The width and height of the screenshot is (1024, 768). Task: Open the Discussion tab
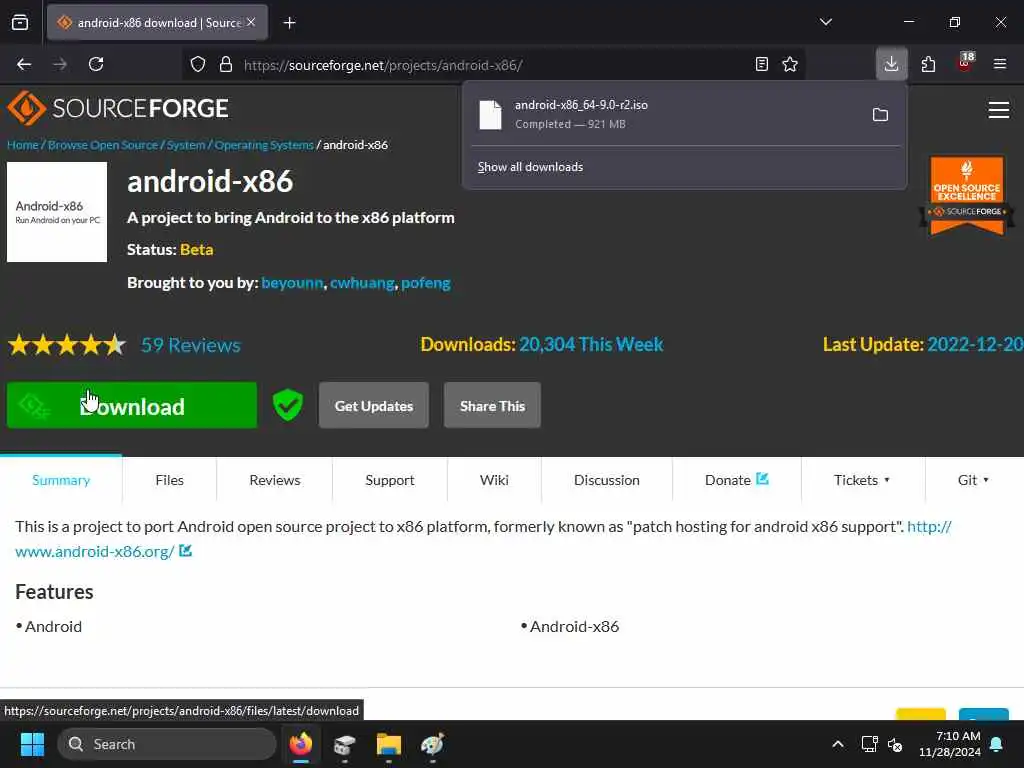[607, 480]
